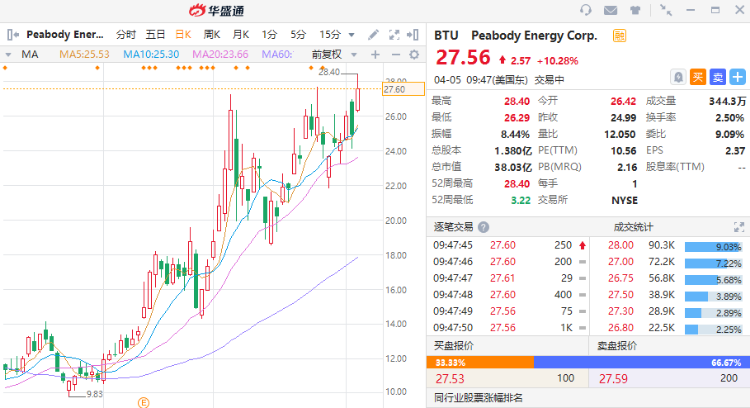Click the 成交统计 section header
The image size is (750, 408).
click(633, 227)
